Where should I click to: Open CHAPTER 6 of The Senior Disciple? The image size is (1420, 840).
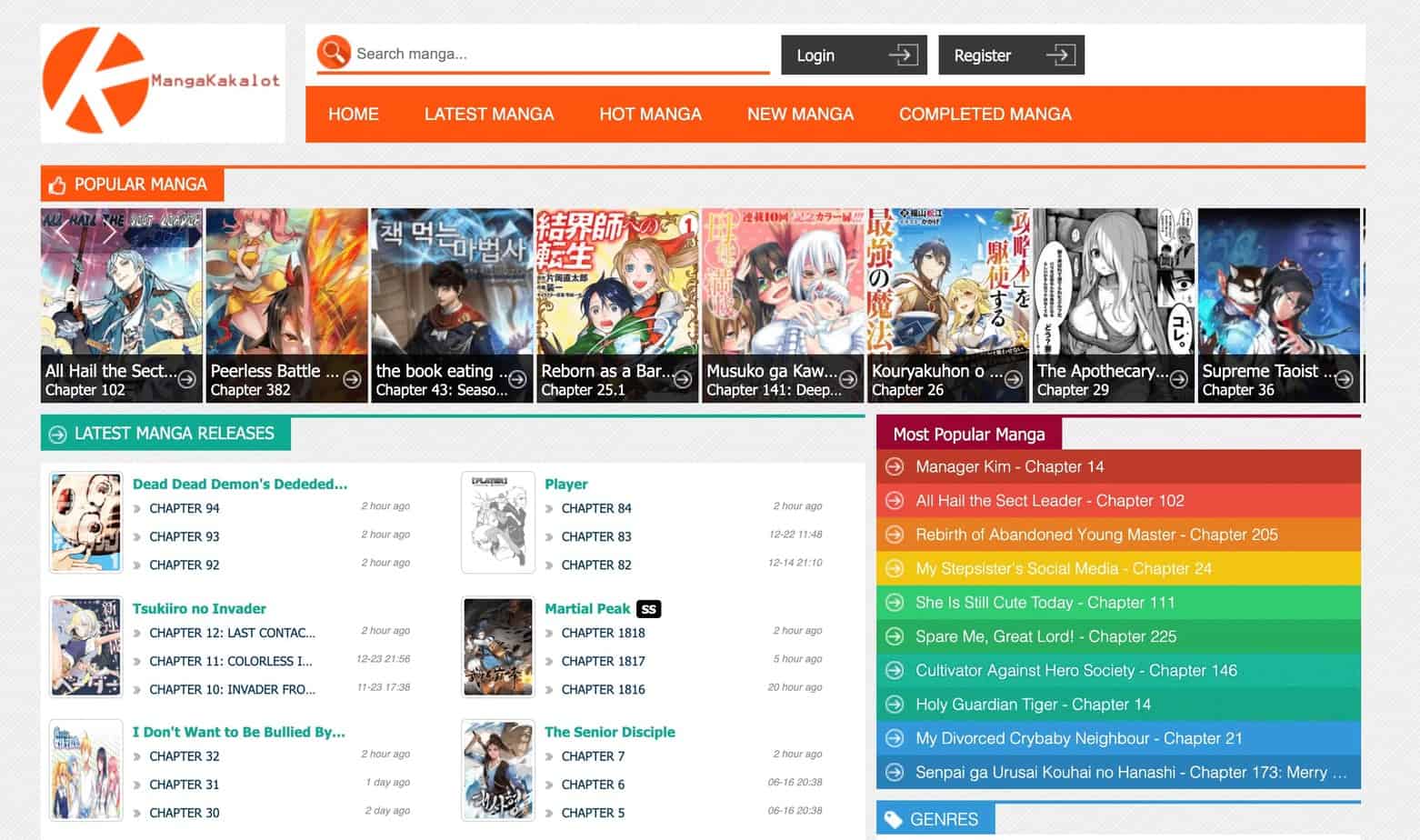593,785
